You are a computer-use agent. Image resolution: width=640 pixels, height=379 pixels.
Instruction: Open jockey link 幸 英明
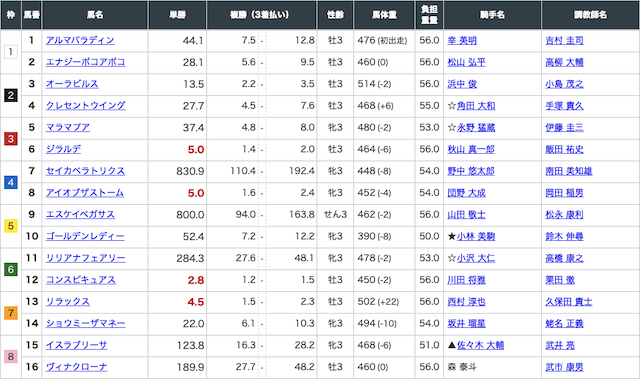tap(462, 40)
